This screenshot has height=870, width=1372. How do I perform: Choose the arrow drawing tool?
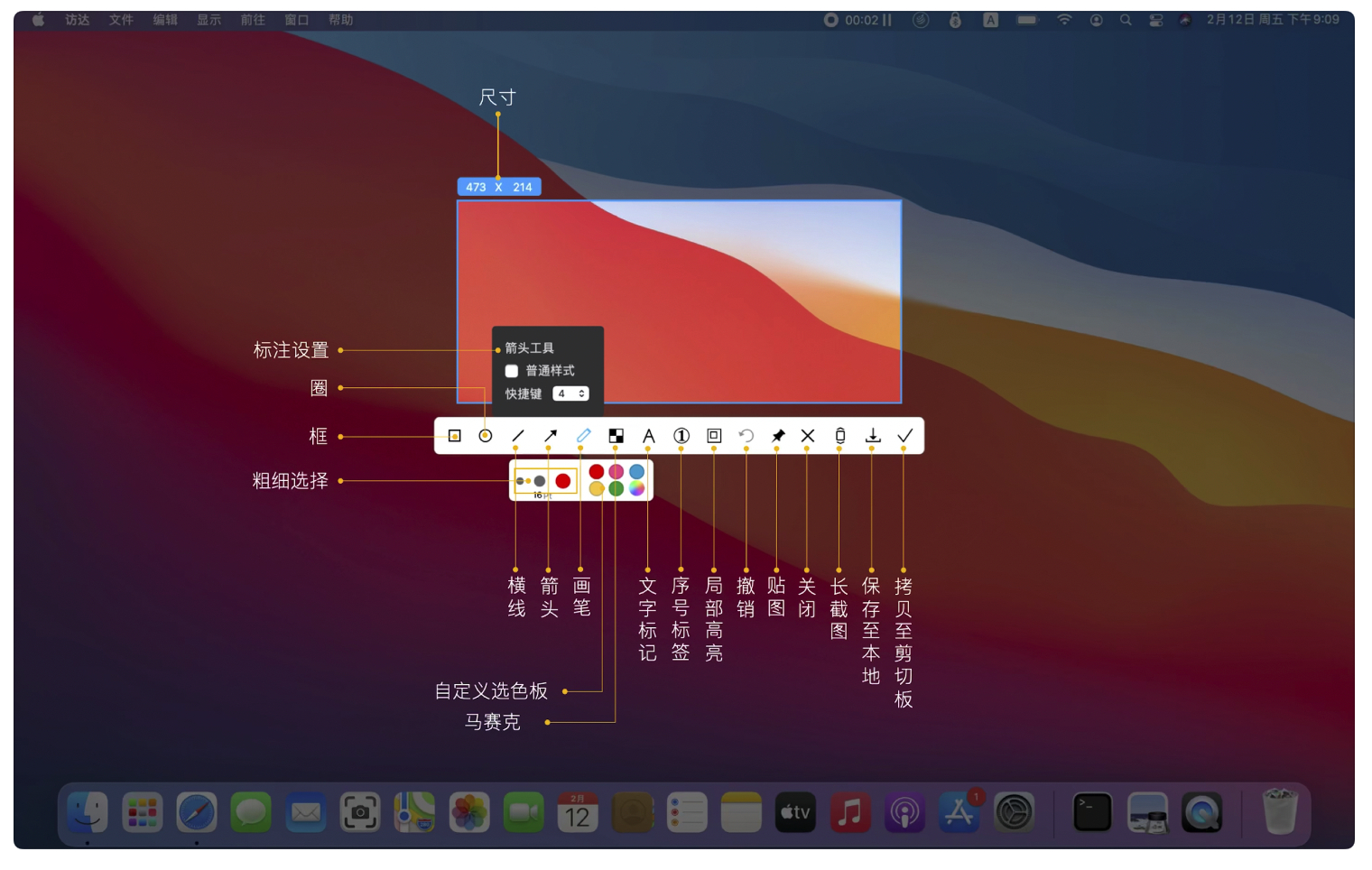(551, 436)
